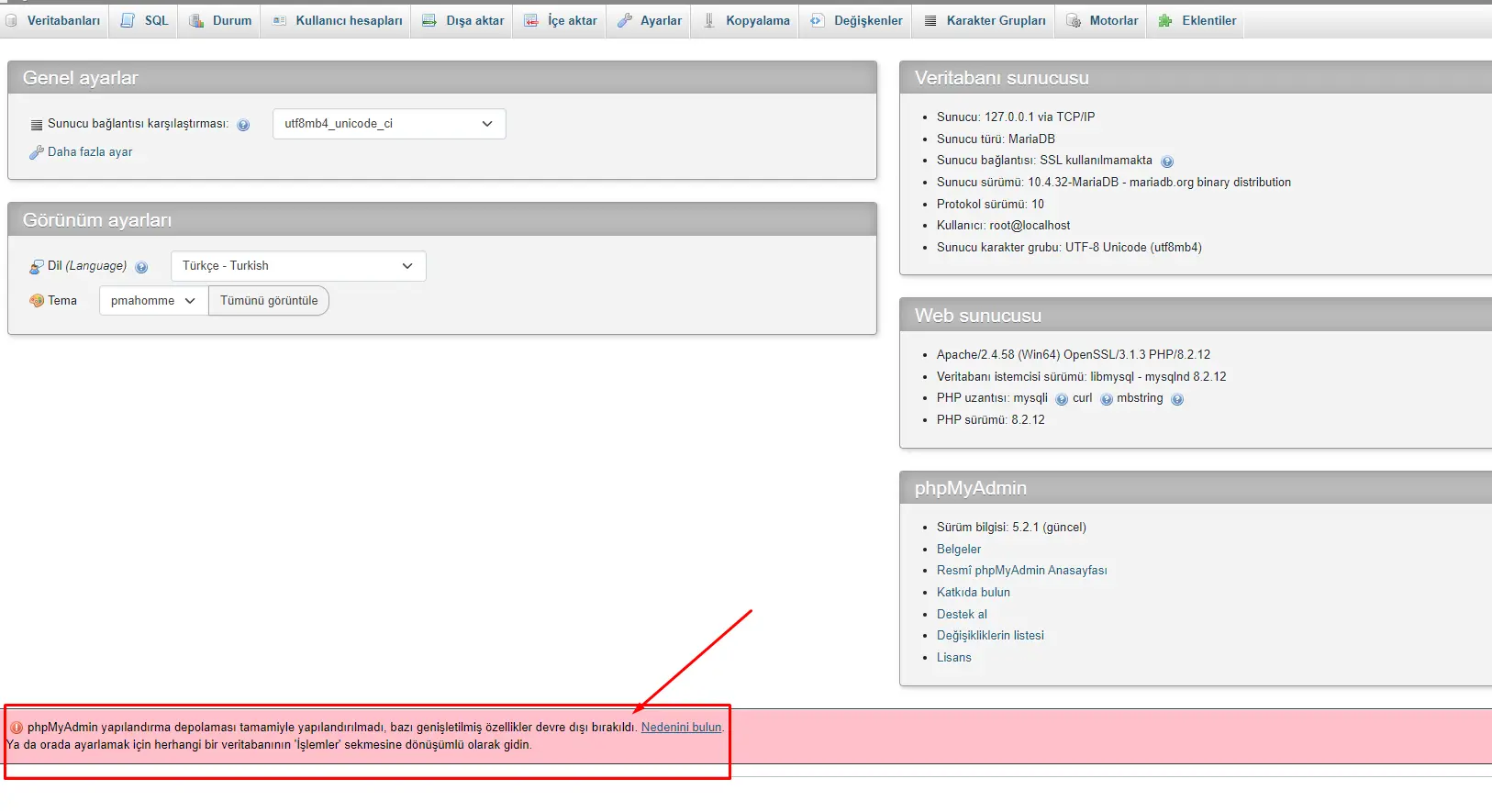Click the collation list icon beside Sunucu bağlantısı
Viewport: 1492px width, 812px height.
(x=37, y=125)
